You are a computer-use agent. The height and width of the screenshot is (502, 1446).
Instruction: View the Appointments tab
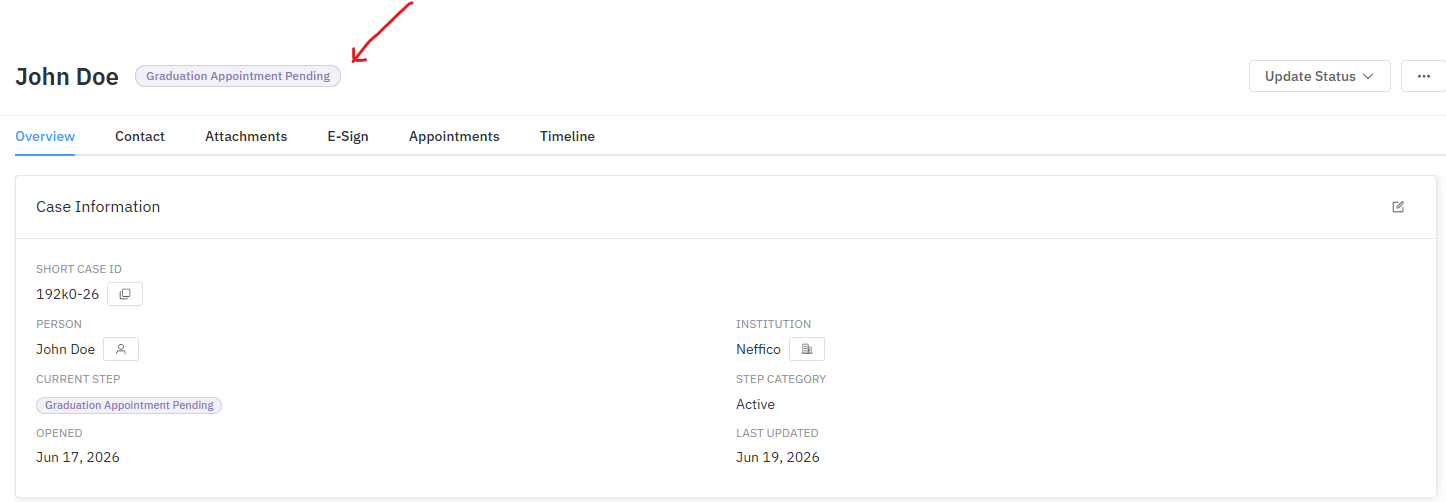(454, 136)
